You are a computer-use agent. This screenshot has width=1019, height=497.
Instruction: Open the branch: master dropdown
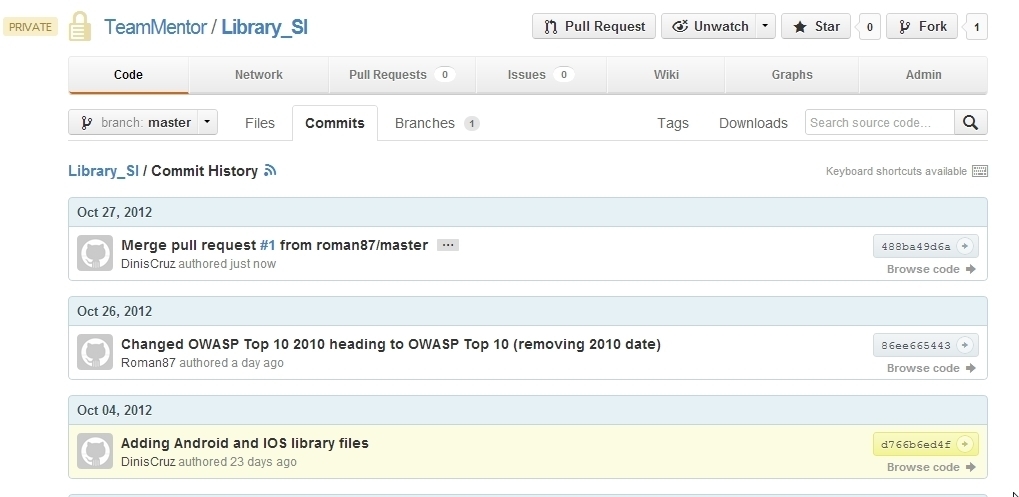(143, 123)
